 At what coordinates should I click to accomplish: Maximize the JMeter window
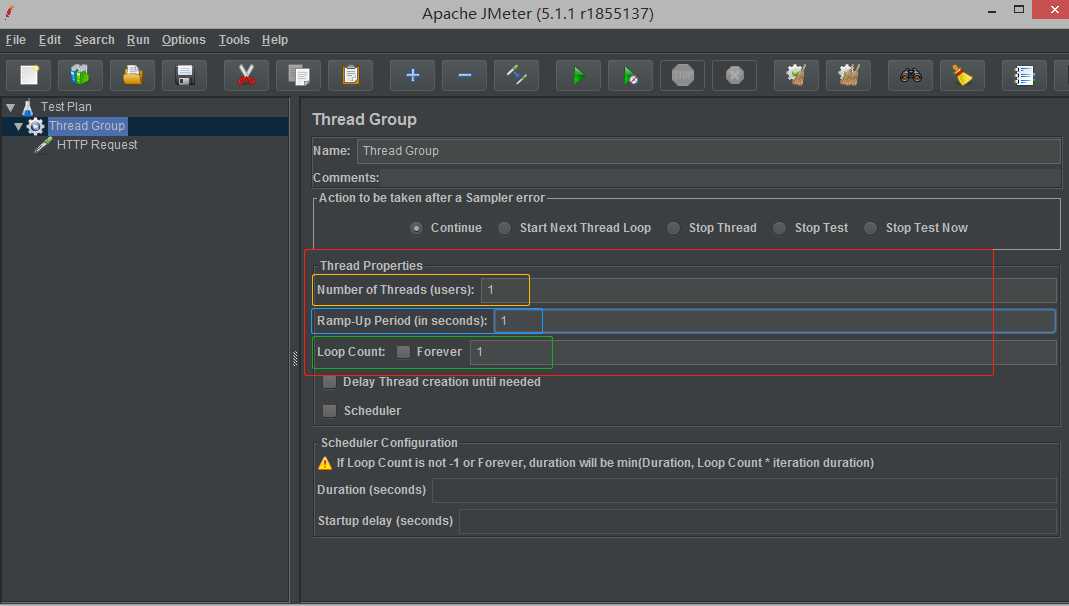coord(1019,10)
